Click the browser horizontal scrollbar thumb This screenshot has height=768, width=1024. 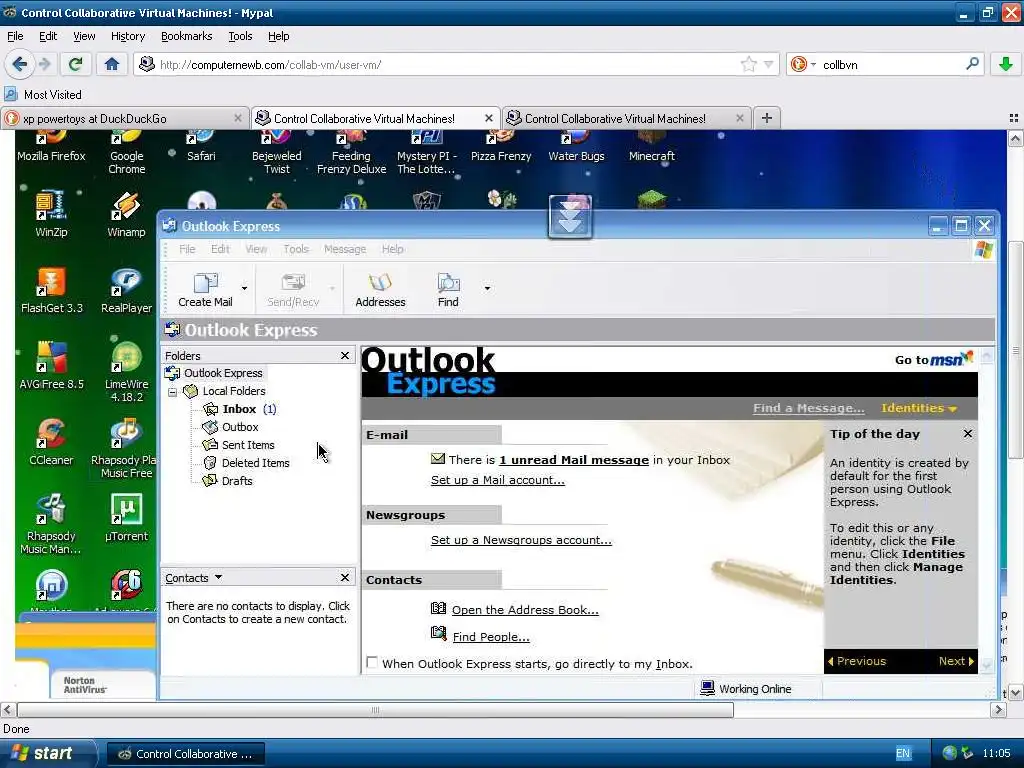(x=375, y=710)
